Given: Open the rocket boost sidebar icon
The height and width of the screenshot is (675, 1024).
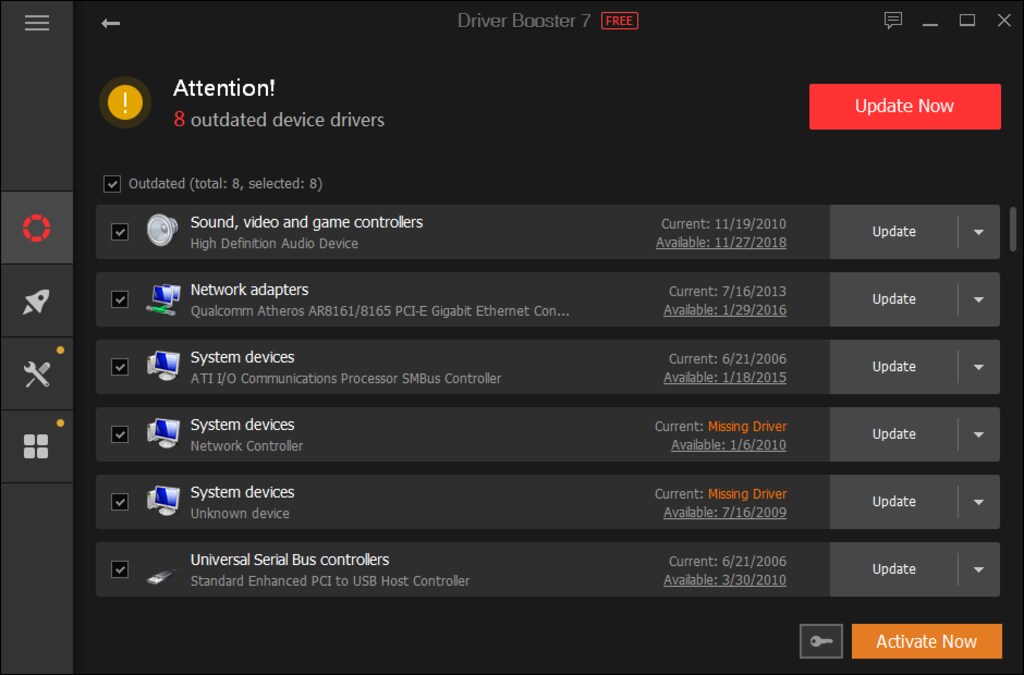Looking at the screenshot, I should tap(37, 301).
